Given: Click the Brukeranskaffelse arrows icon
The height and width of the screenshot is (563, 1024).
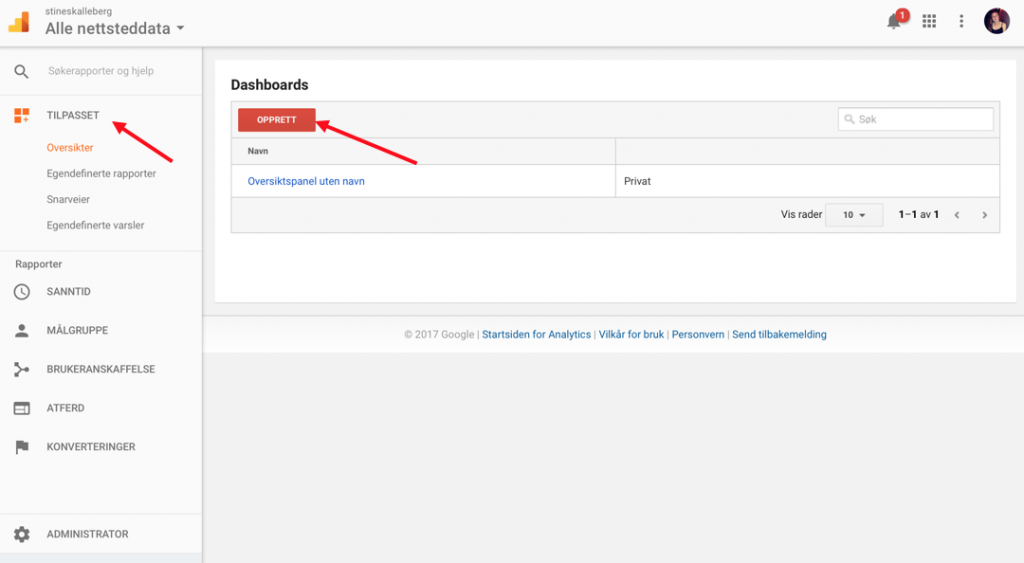Looking at the screenshot, I should point(22,370).
